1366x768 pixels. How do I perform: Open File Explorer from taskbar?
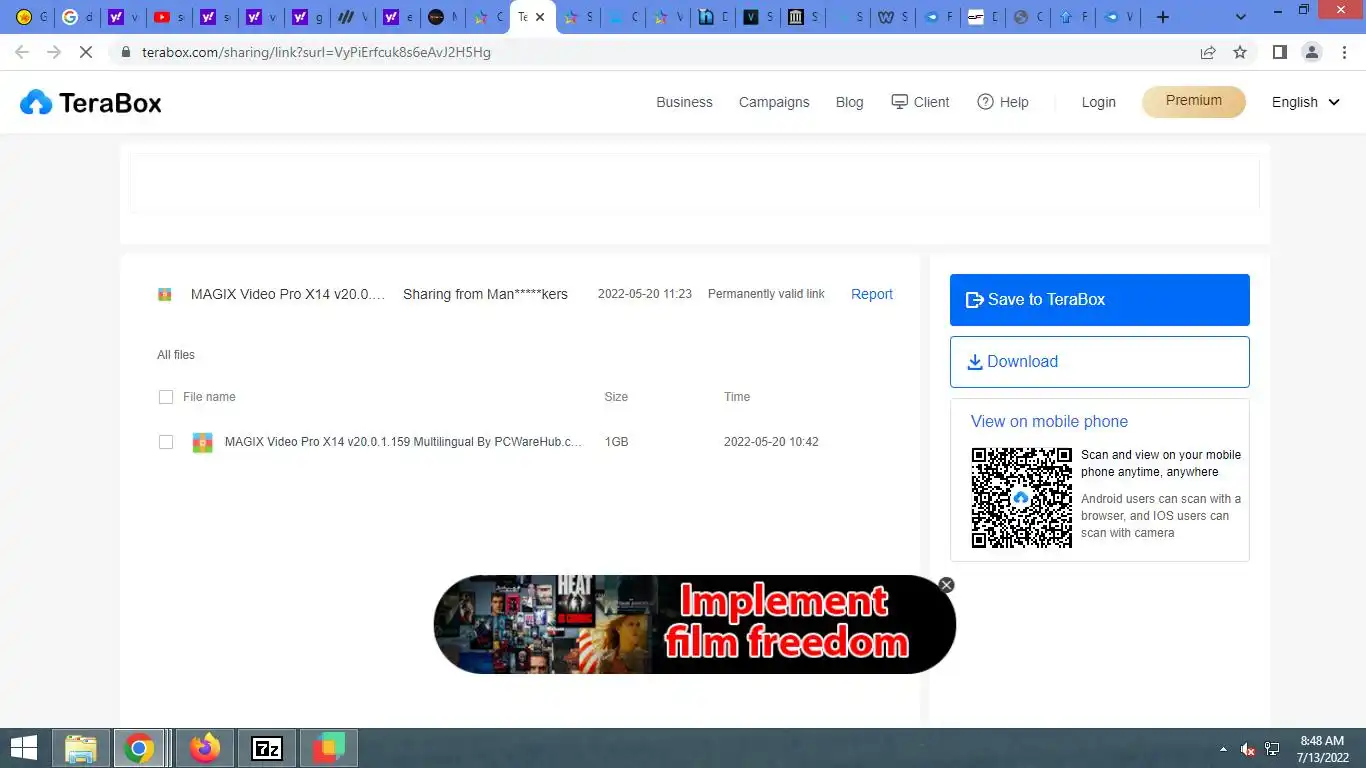[80, 748]
